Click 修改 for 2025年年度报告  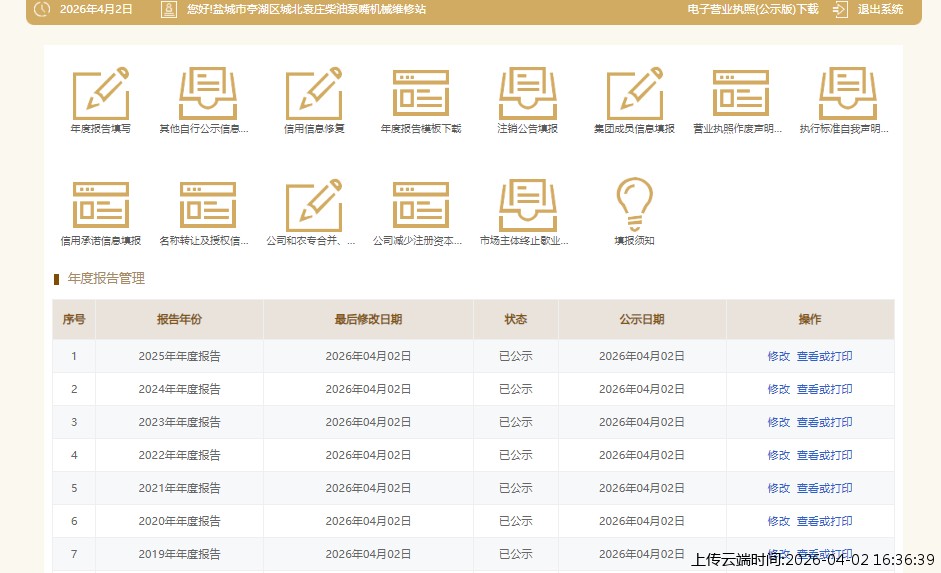(x=779, y=356)
